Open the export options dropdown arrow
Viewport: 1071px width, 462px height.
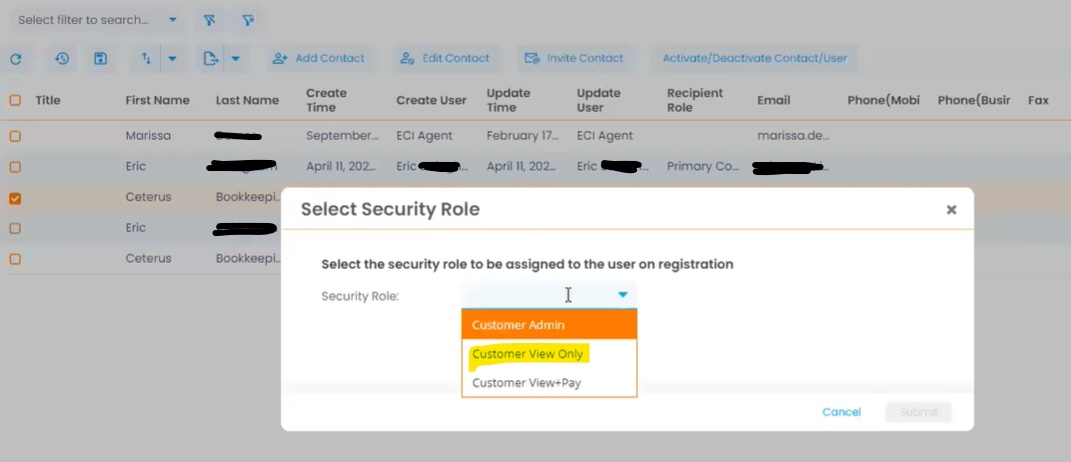point(235,59)
